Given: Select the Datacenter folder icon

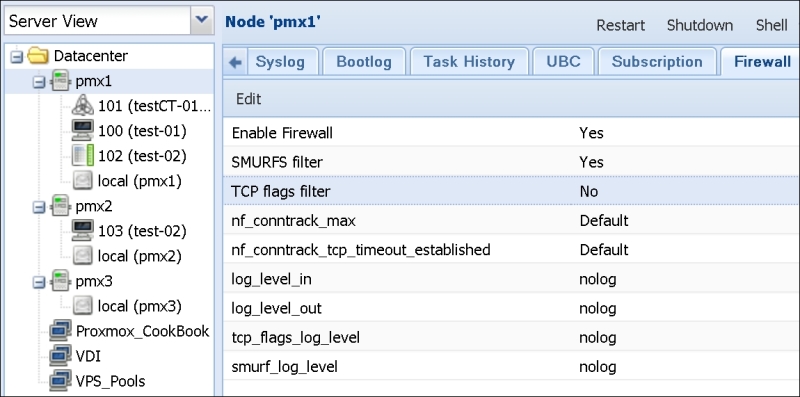Looking at the screenshot, I should click(x=38, y=56).
